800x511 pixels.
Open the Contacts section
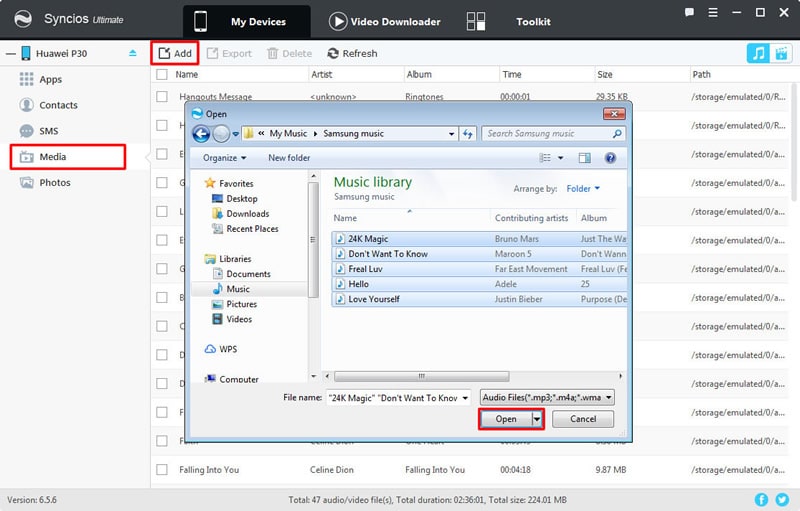coord(48,105)
